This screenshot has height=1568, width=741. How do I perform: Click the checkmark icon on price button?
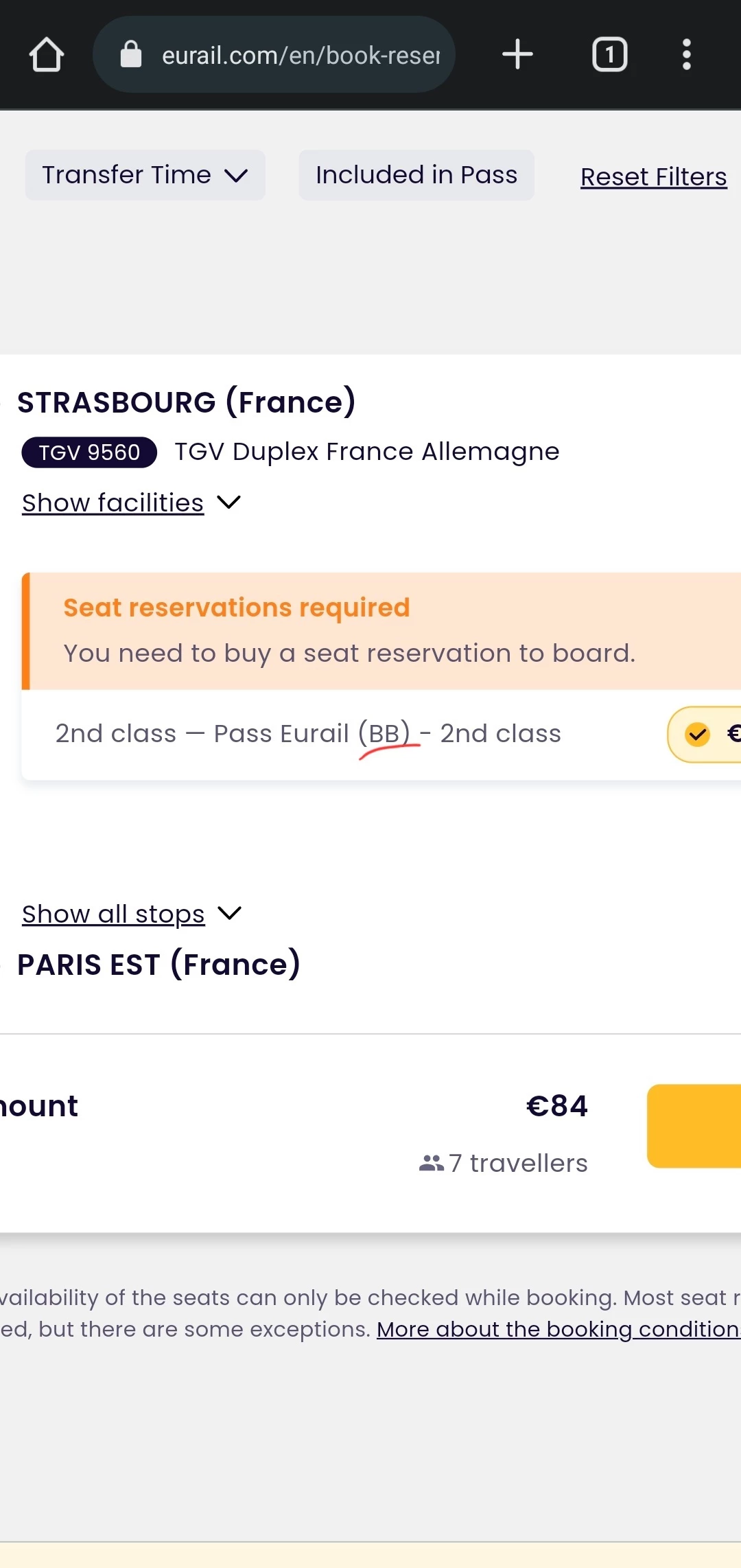click(x=698, y=735)
